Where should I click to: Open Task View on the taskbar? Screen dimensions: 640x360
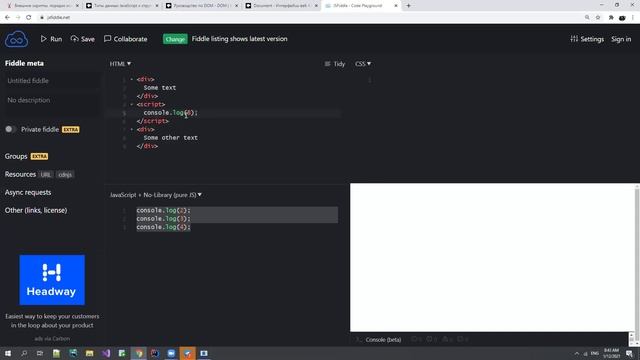pyautogui.click(x=40, y=353)
